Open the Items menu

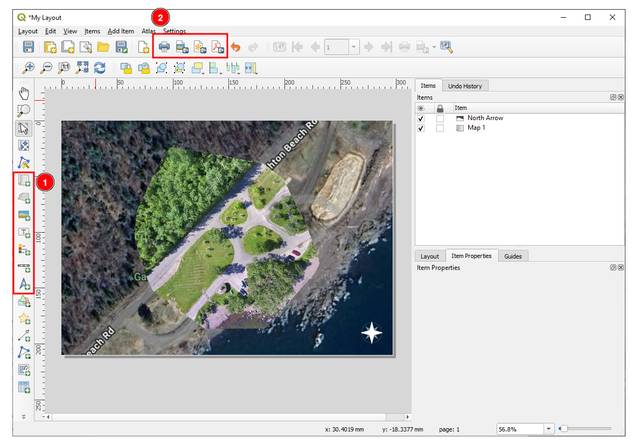pyautogui.click(x=92, y=31)
